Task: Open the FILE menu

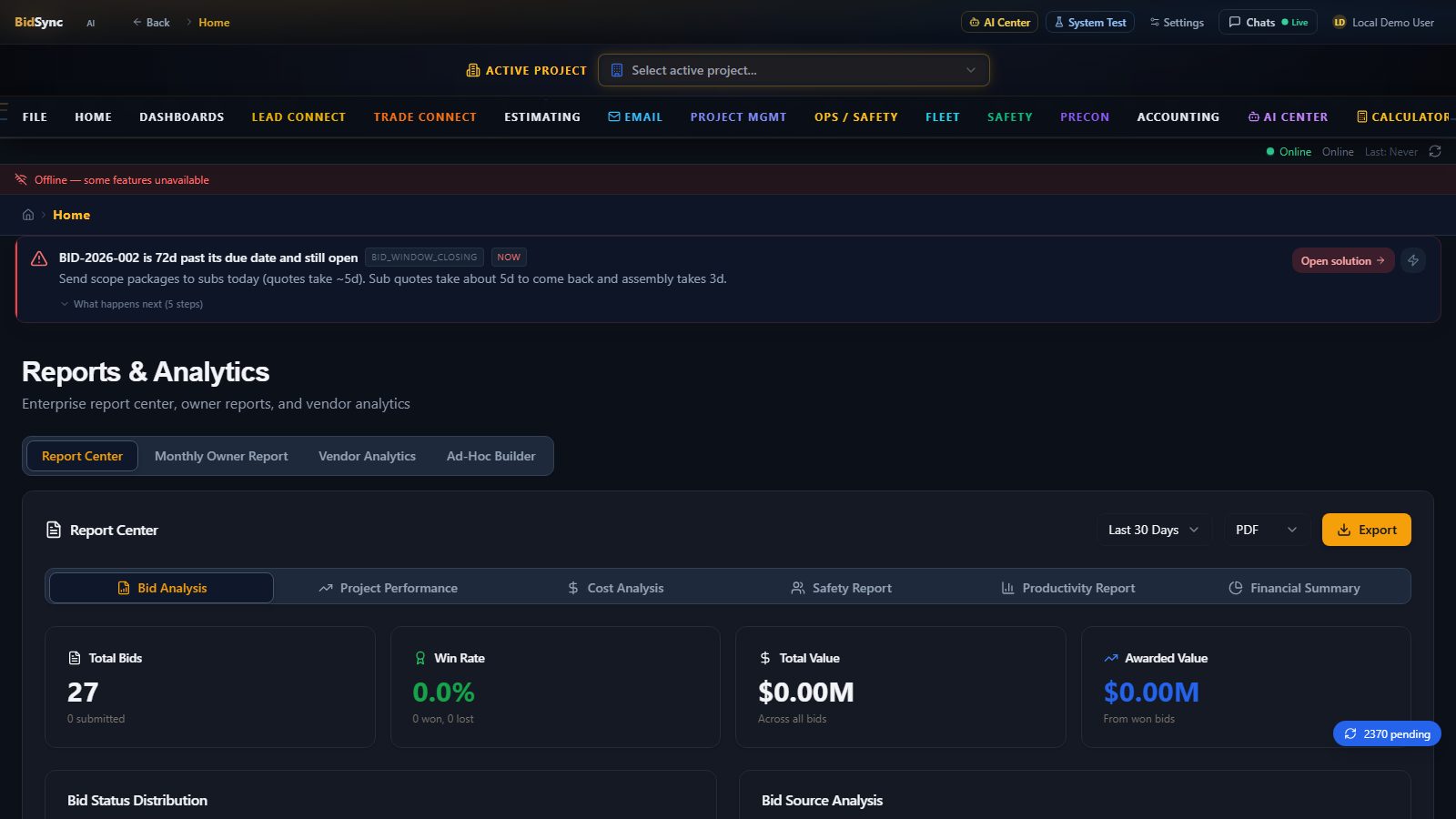Action: pyautogui.click(x=35, y=116)
